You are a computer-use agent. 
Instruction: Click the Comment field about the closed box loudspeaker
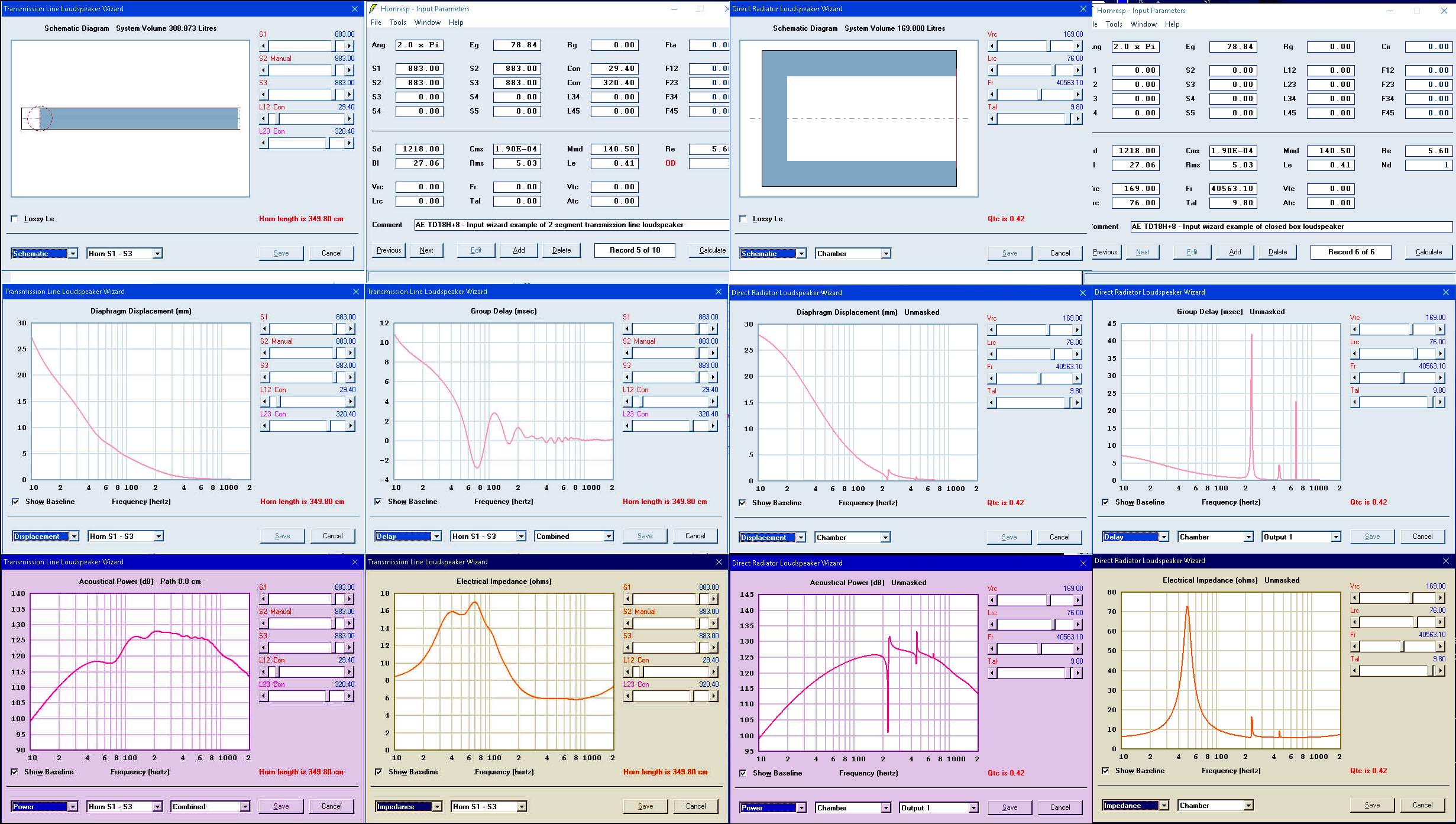1291,227
